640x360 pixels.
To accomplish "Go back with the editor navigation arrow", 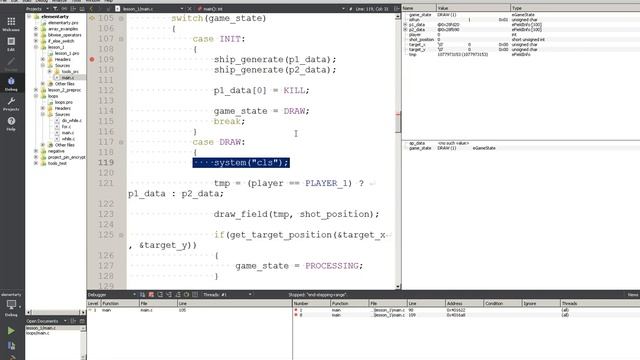I will pos(91,9).
